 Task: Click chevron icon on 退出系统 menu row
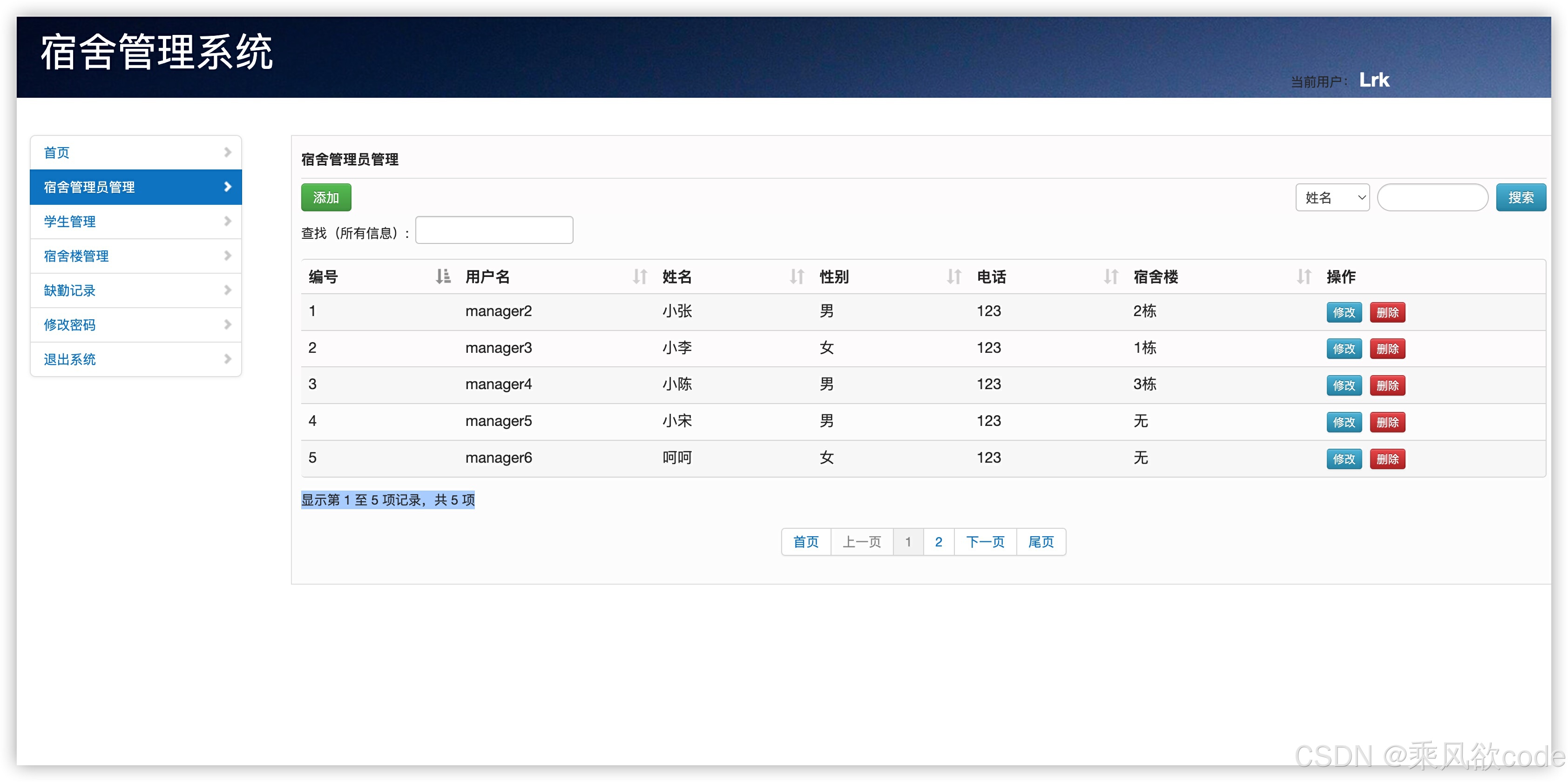[x=227, y=359]
